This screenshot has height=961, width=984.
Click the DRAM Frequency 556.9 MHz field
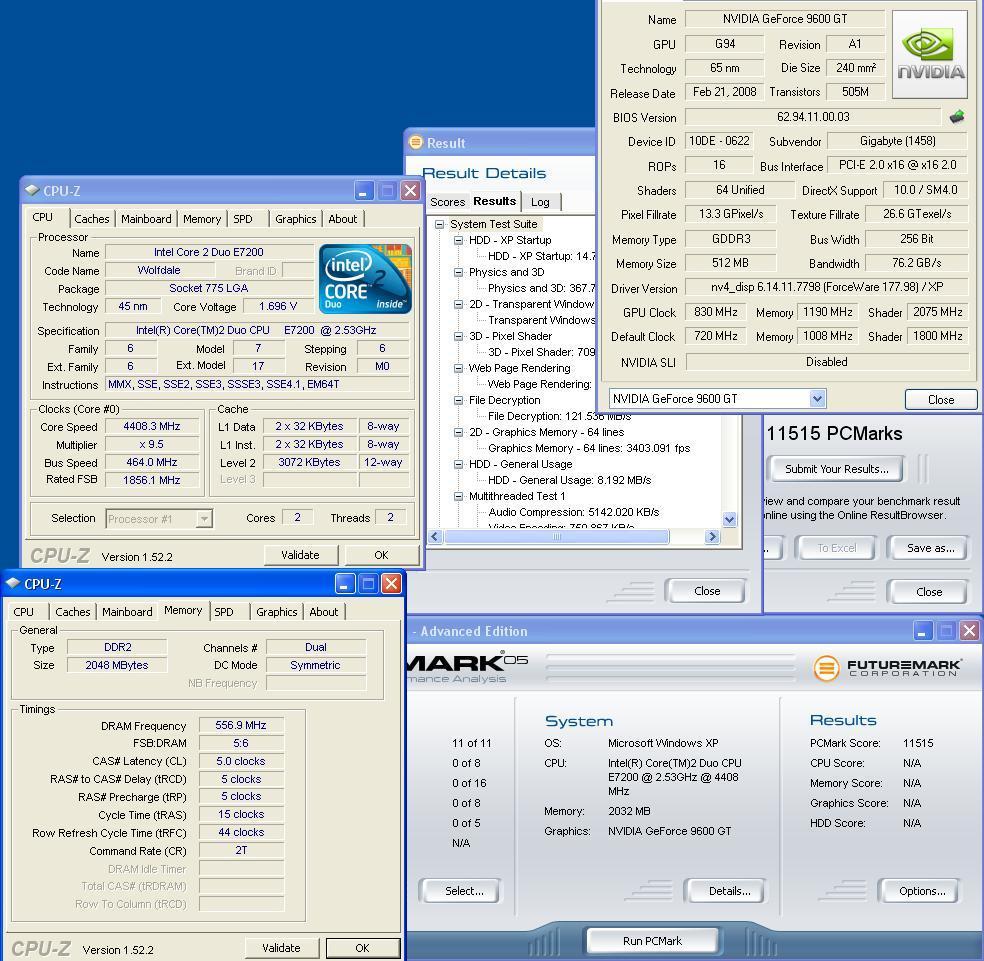241,726
